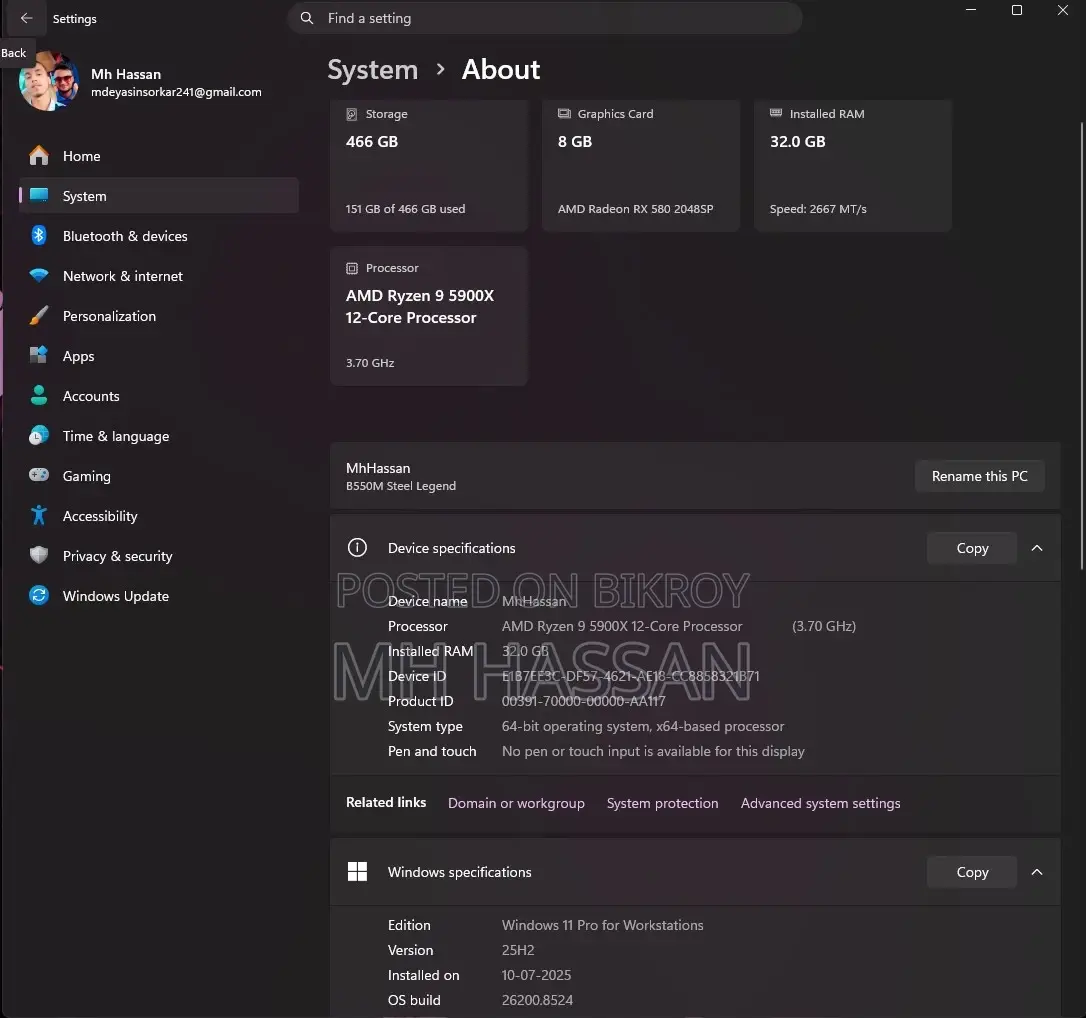Click the OS build 26200.8524 value
This screenshot has width=1086, height=1018.
pos(537,1000)
